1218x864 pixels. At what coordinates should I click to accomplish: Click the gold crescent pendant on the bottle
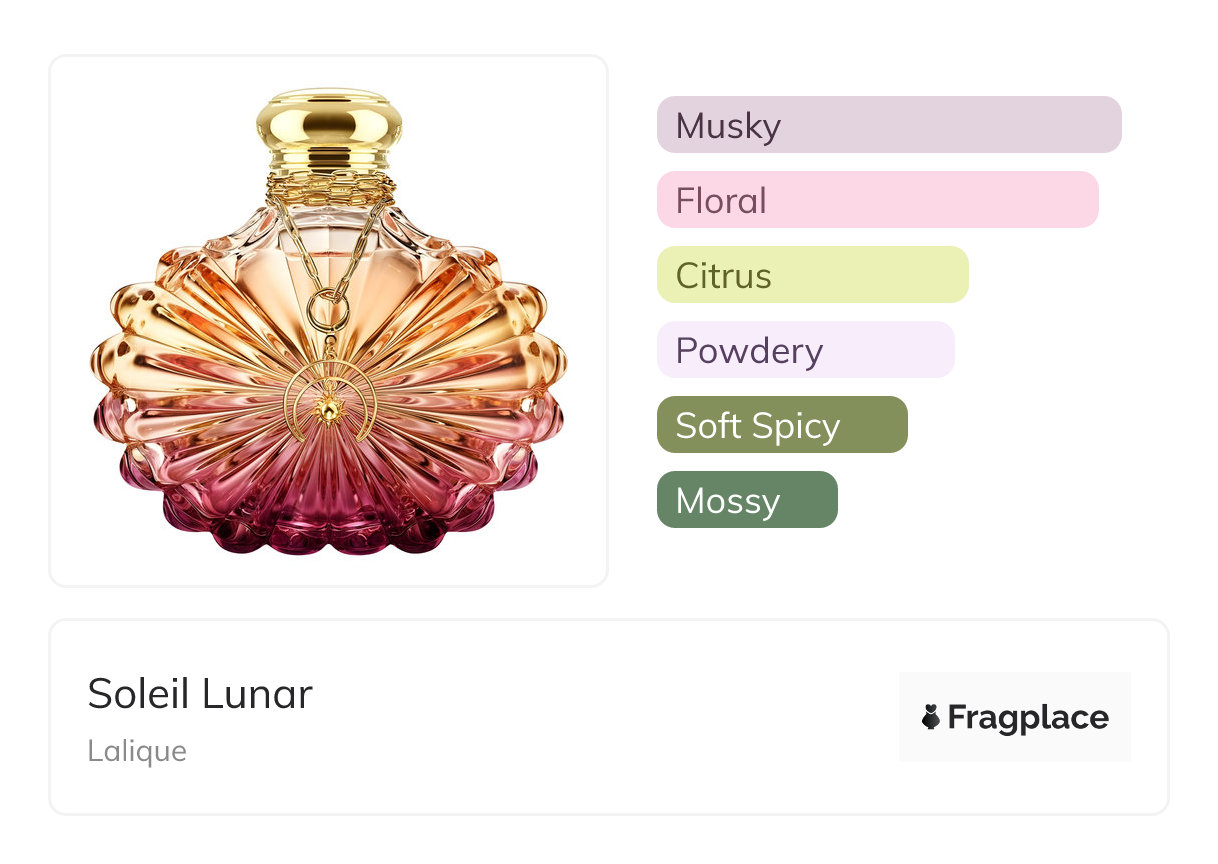pos(327,404)
